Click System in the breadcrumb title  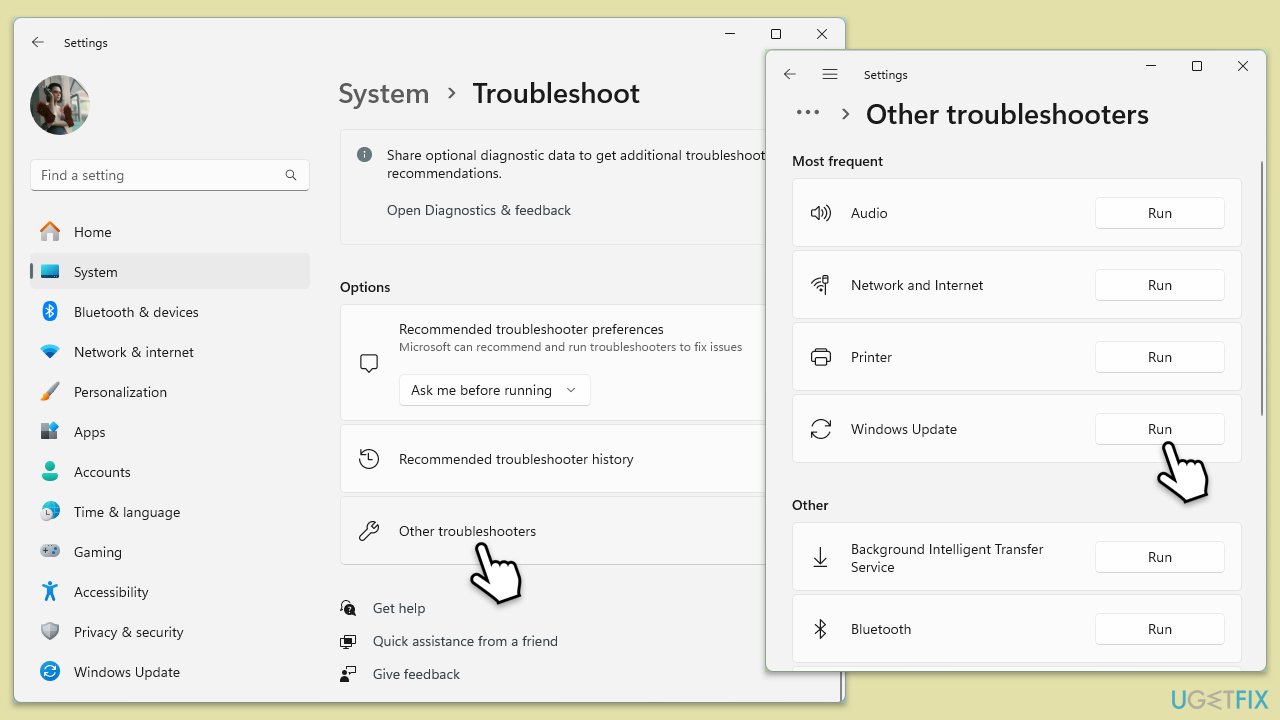tap(384, 93)
